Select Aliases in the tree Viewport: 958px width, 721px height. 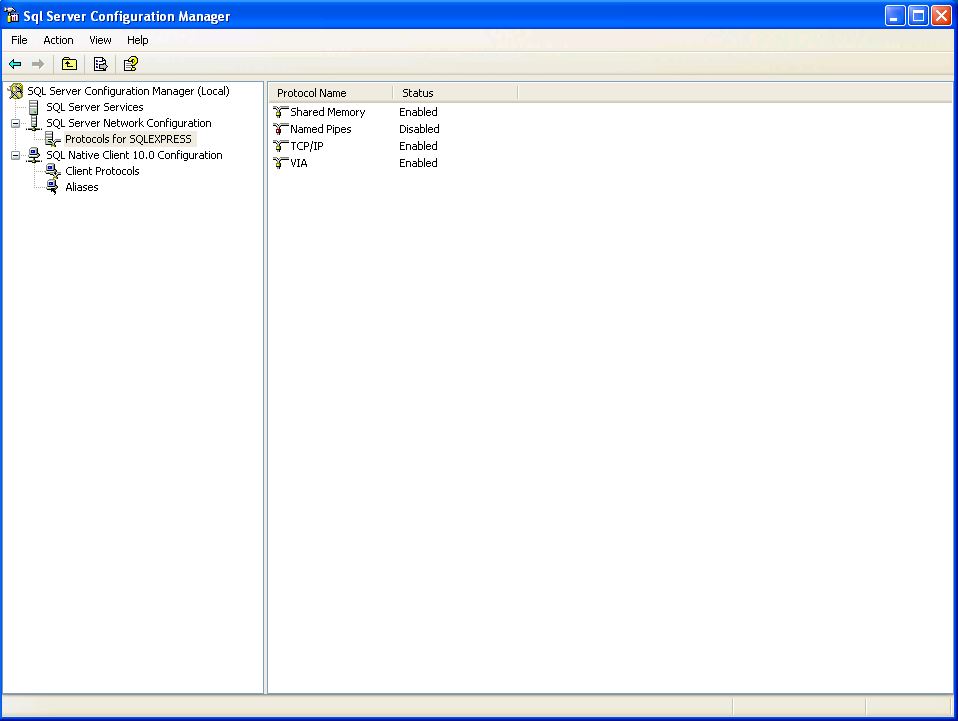(x=82, y=187)
